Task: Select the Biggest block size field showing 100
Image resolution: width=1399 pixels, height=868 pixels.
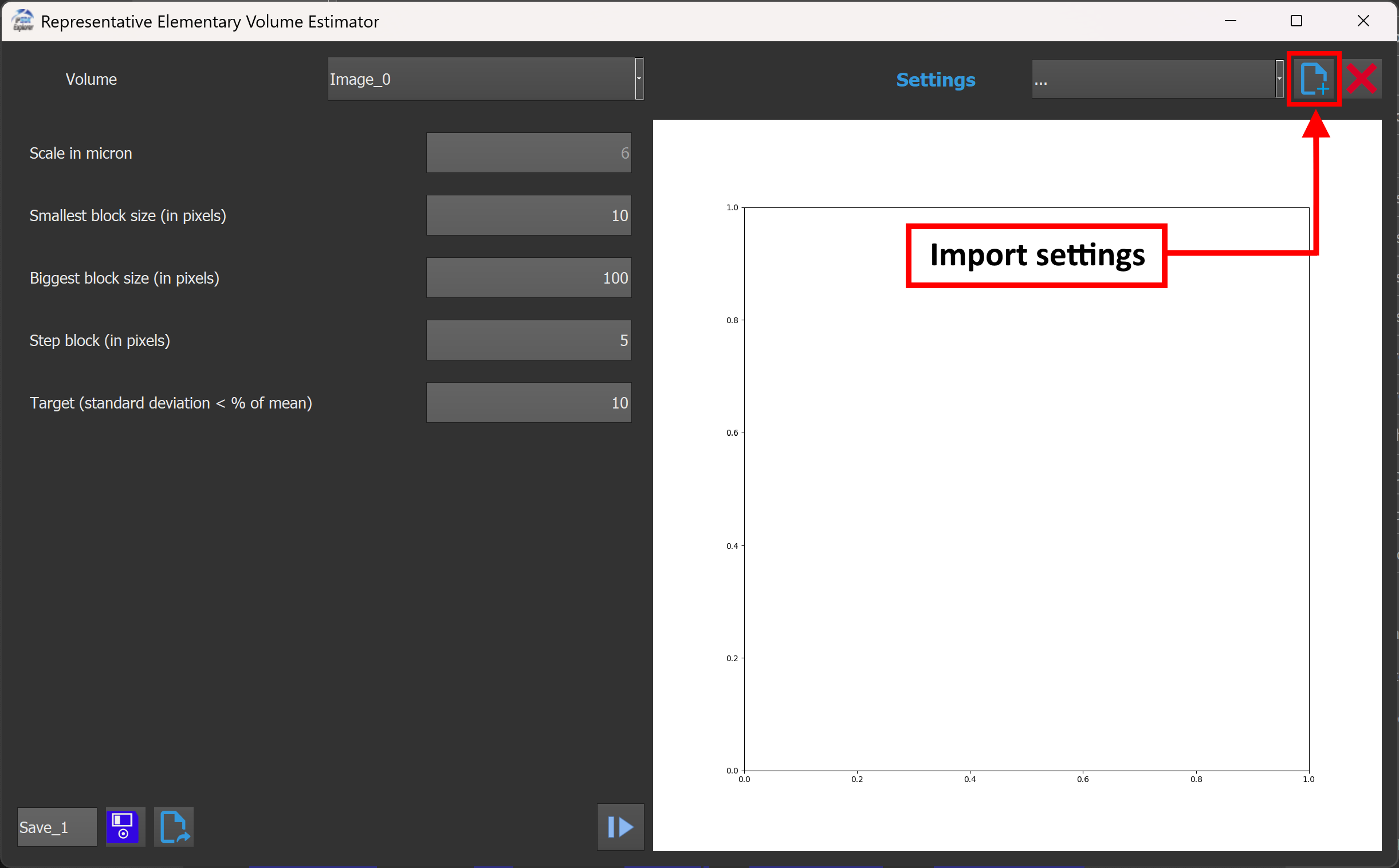Action: [528, 277]
